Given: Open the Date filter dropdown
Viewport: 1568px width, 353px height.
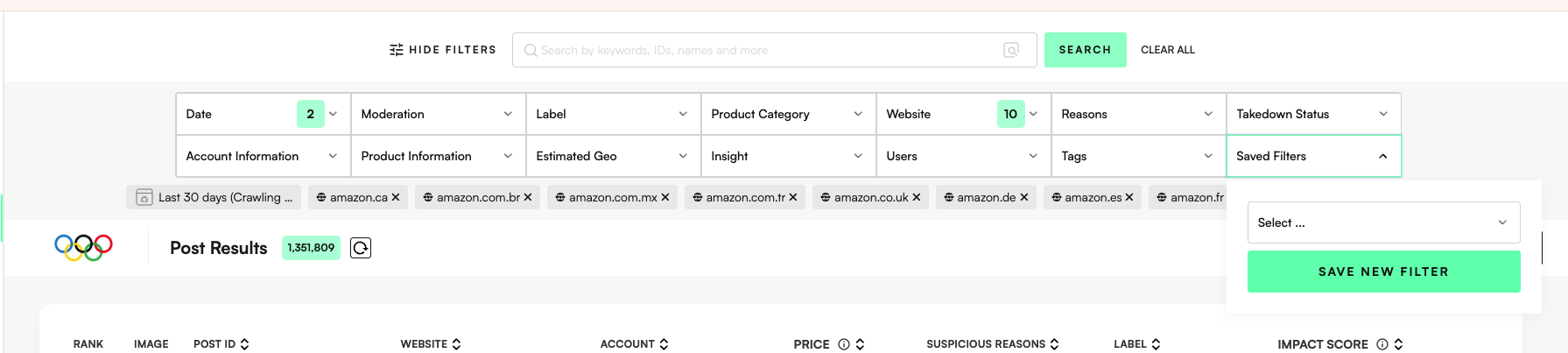Looking at the screenshot, I should point(263,114).
